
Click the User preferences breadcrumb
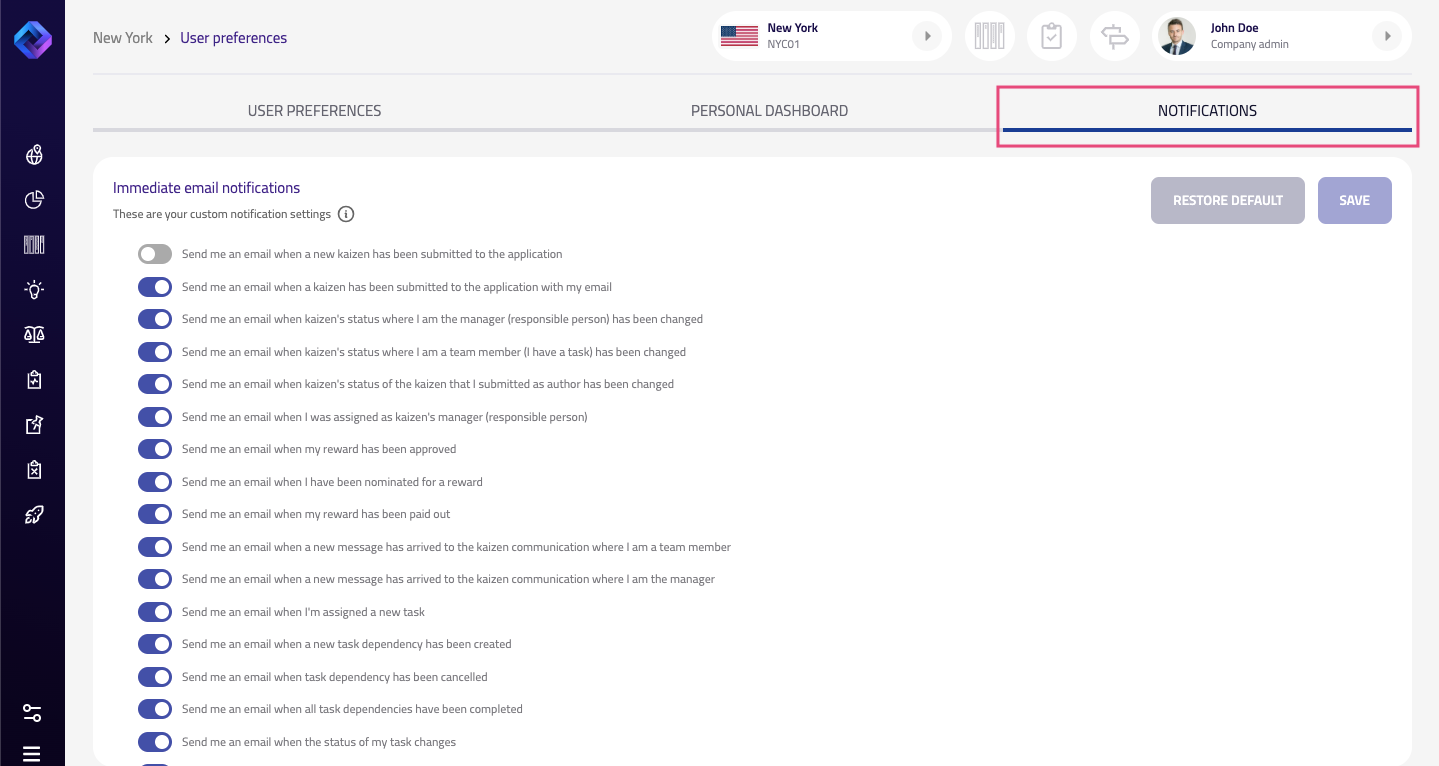click(233, 38)
